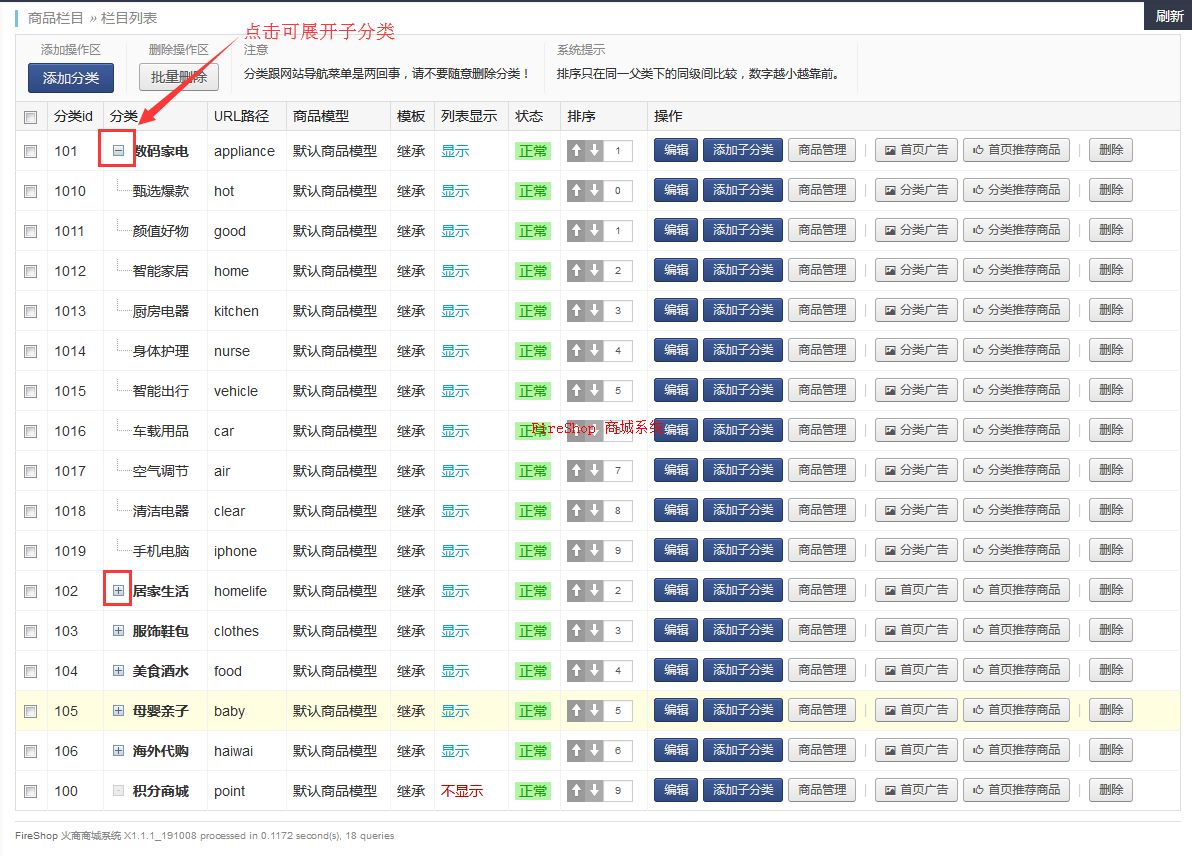The height and width of the screenshot is (856, 1192).
Task: Click the 正常 status of 美食酒水
Action: [532, 671]
